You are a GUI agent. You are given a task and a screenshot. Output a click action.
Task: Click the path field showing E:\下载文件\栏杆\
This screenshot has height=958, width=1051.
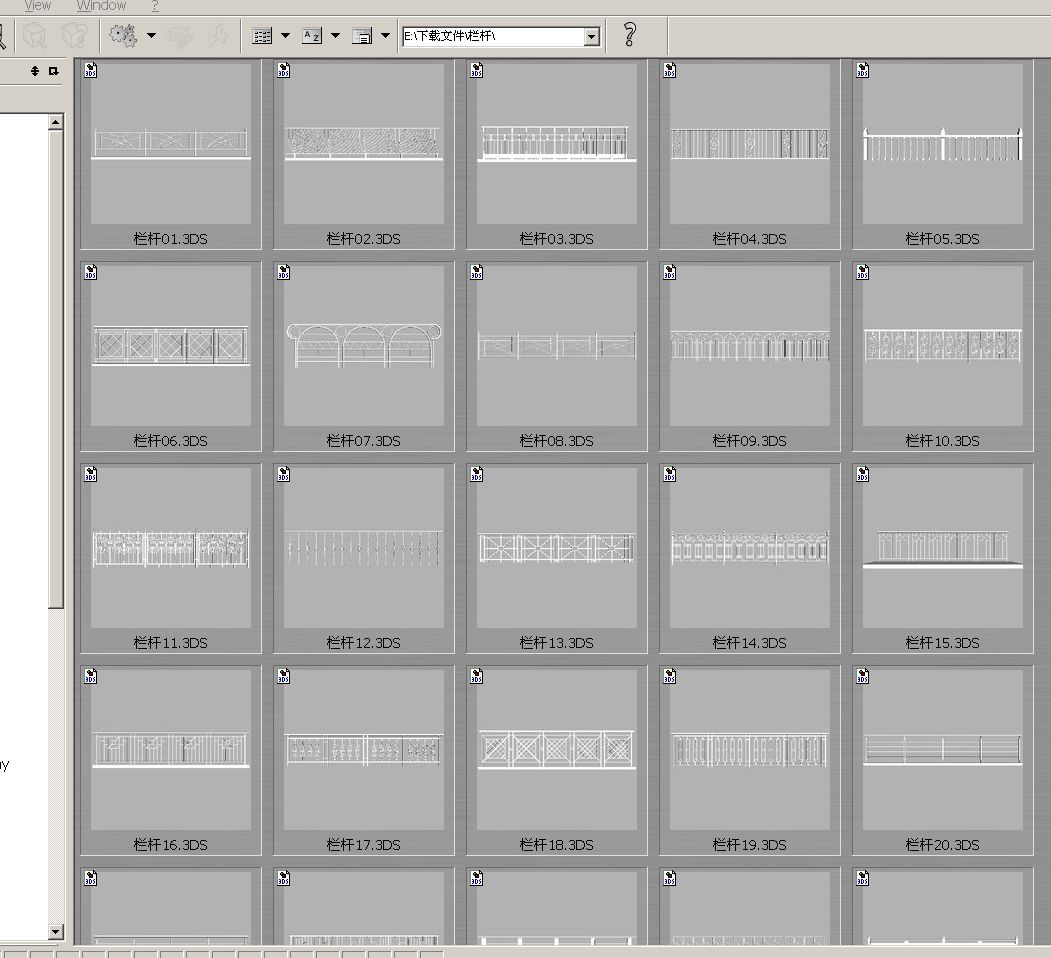tap(493, 36)
